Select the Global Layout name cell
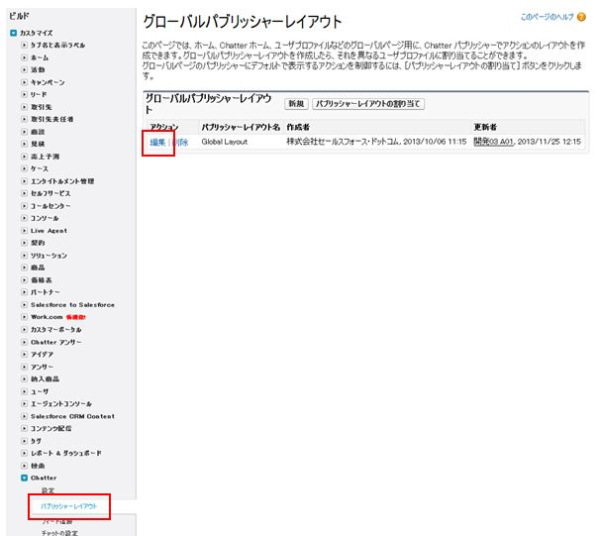Screen dimensions: 600x536 pos(225,142)
